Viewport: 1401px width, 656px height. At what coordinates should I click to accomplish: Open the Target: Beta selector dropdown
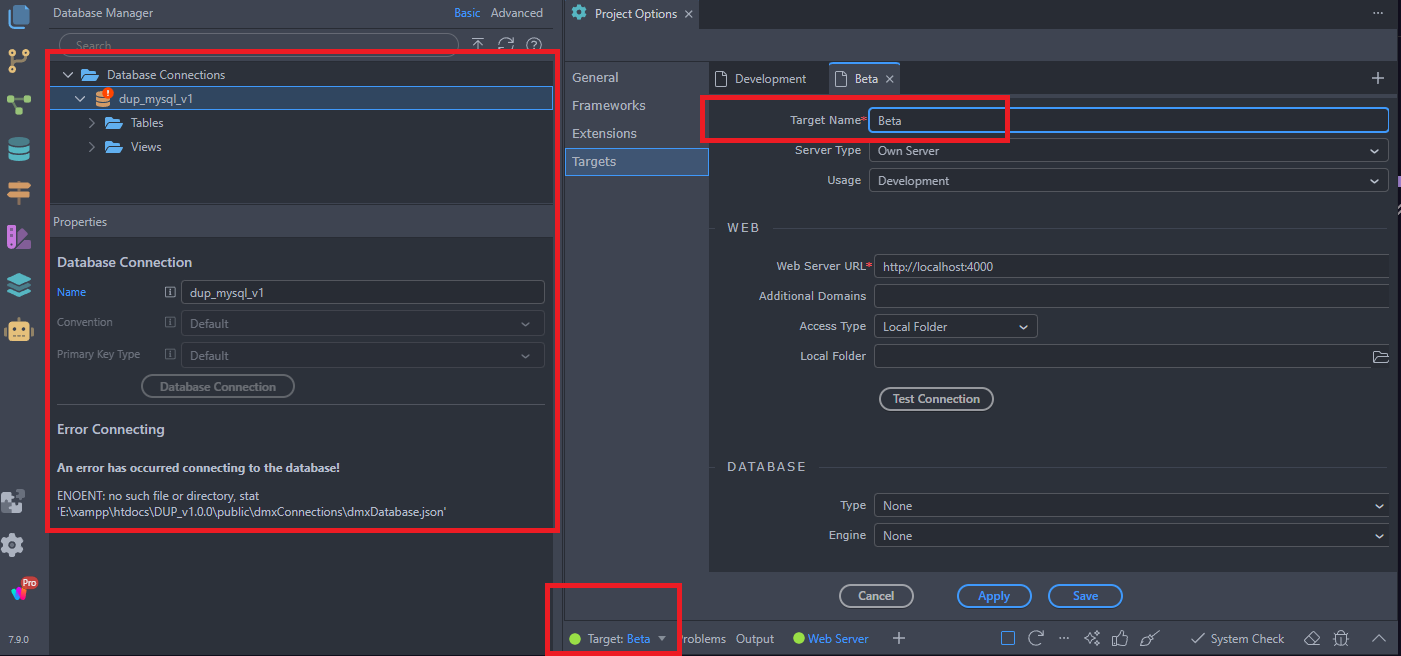(618, 639)
